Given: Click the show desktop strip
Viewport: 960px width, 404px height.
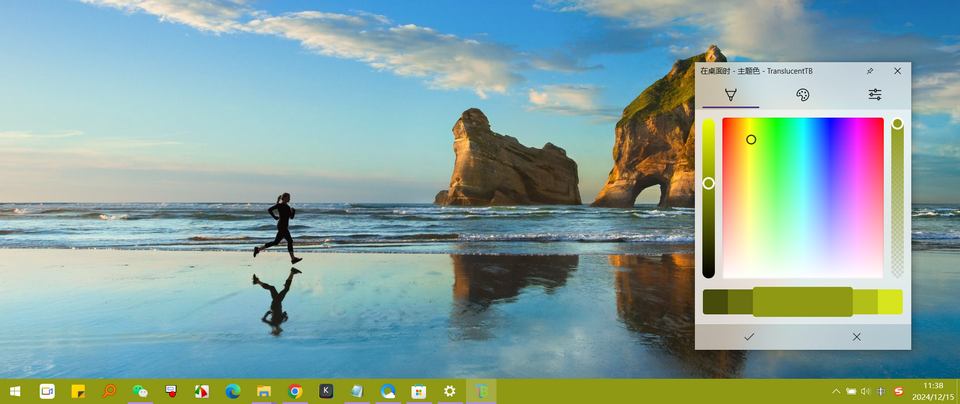Looking at the screenshot, I should pyautogui.click(x=958, y=391).
